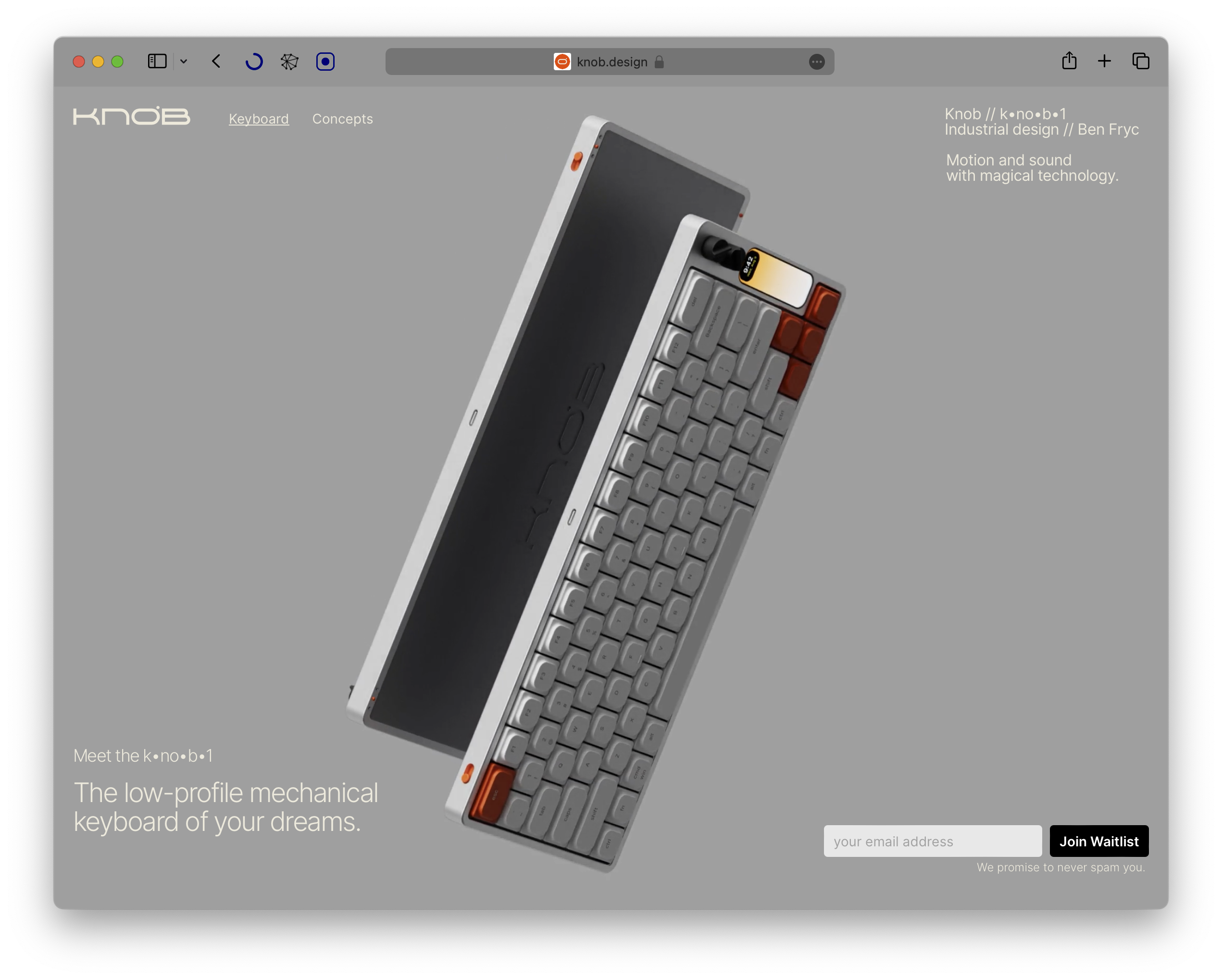Open a new tab
This screenshot has width=1222, height=980.
[1104, 61]
